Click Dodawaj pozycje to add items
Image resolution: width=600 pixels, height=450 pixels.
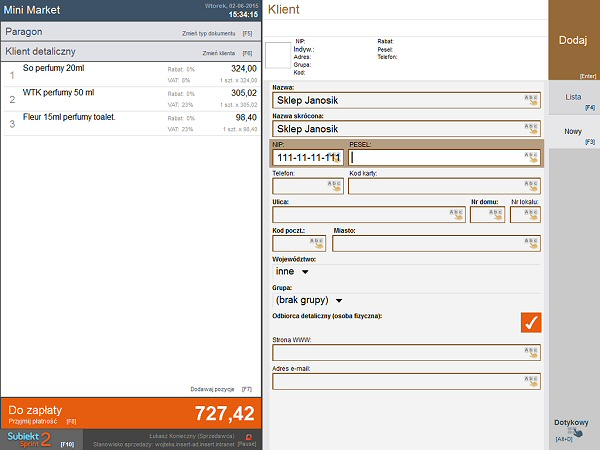coord(213,388)
